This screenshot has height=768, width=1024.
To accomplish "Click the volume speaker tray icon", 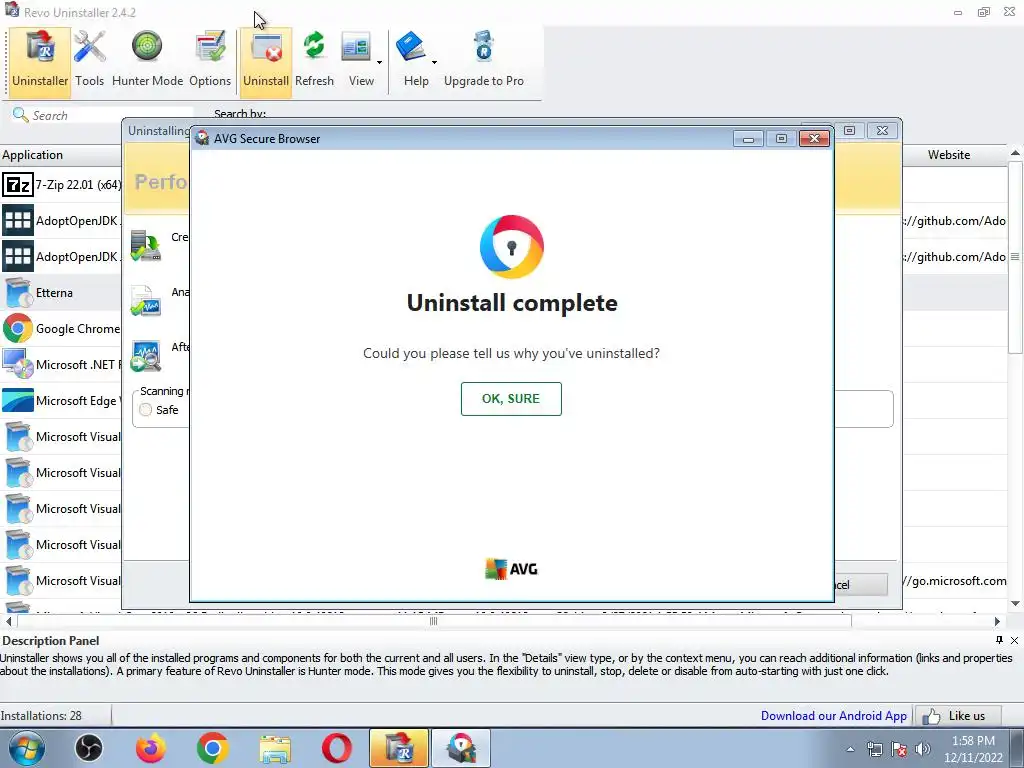I will pos(923,749).
